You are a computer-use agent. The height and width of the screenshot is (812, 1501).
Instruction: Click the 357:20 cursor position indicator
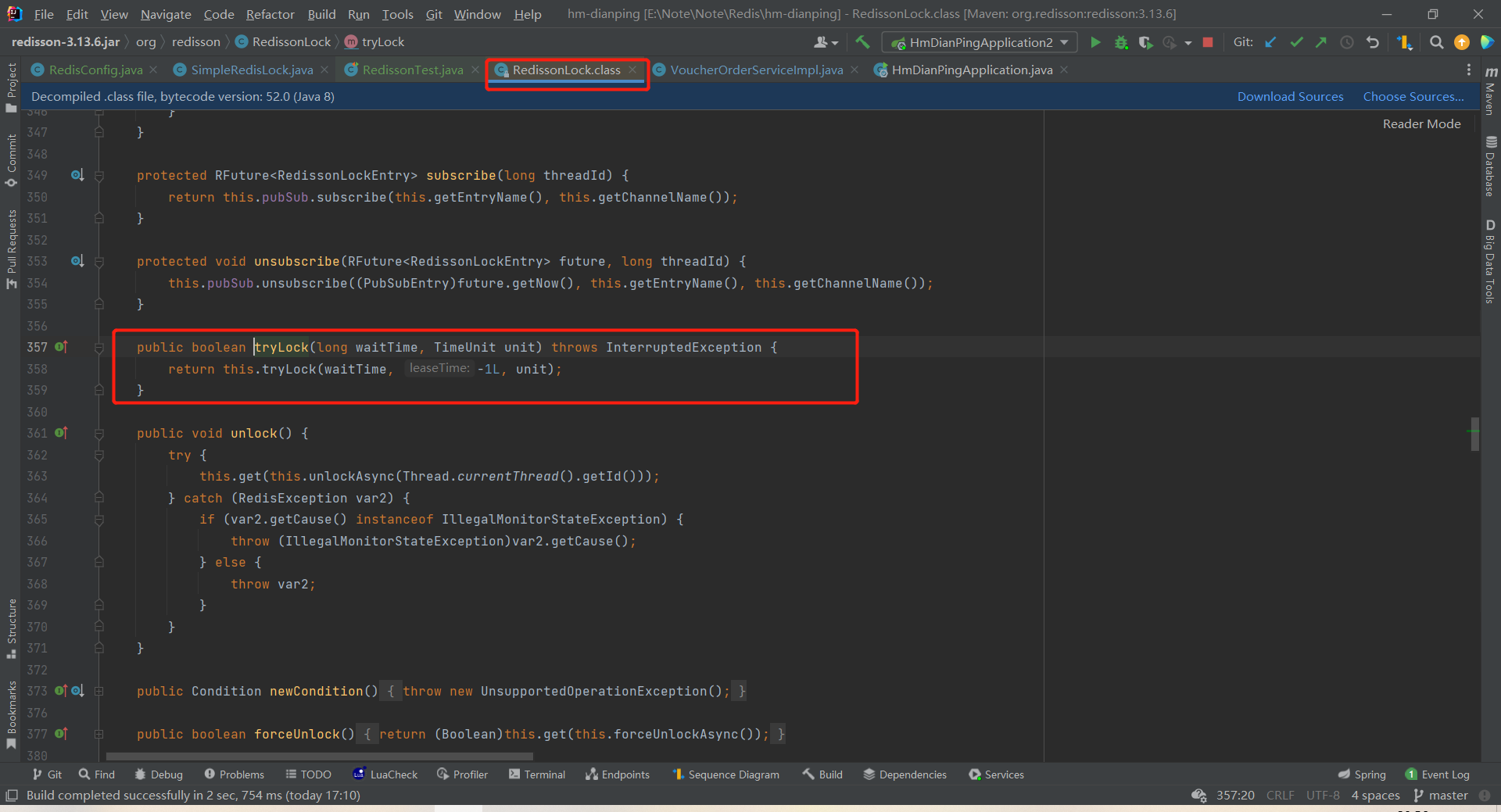[1235, 795]
